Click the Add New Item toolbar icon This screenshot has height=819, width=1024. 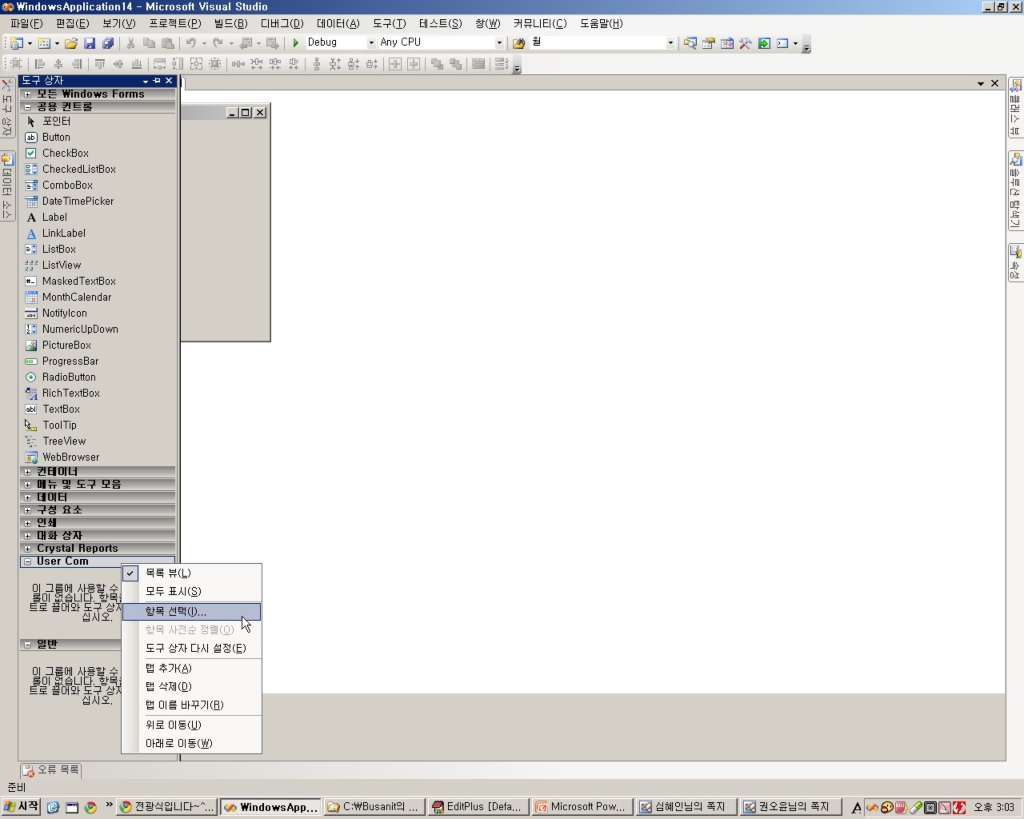pos(44,43)
